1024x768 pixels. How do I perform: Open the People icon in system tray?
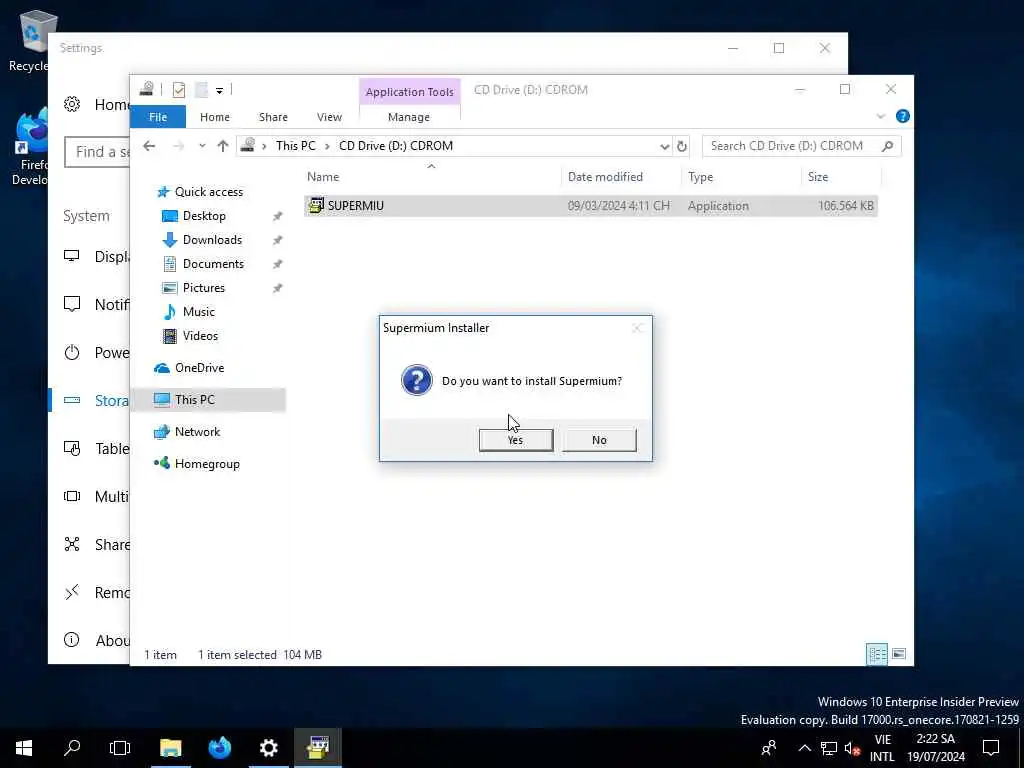[769, 748]
